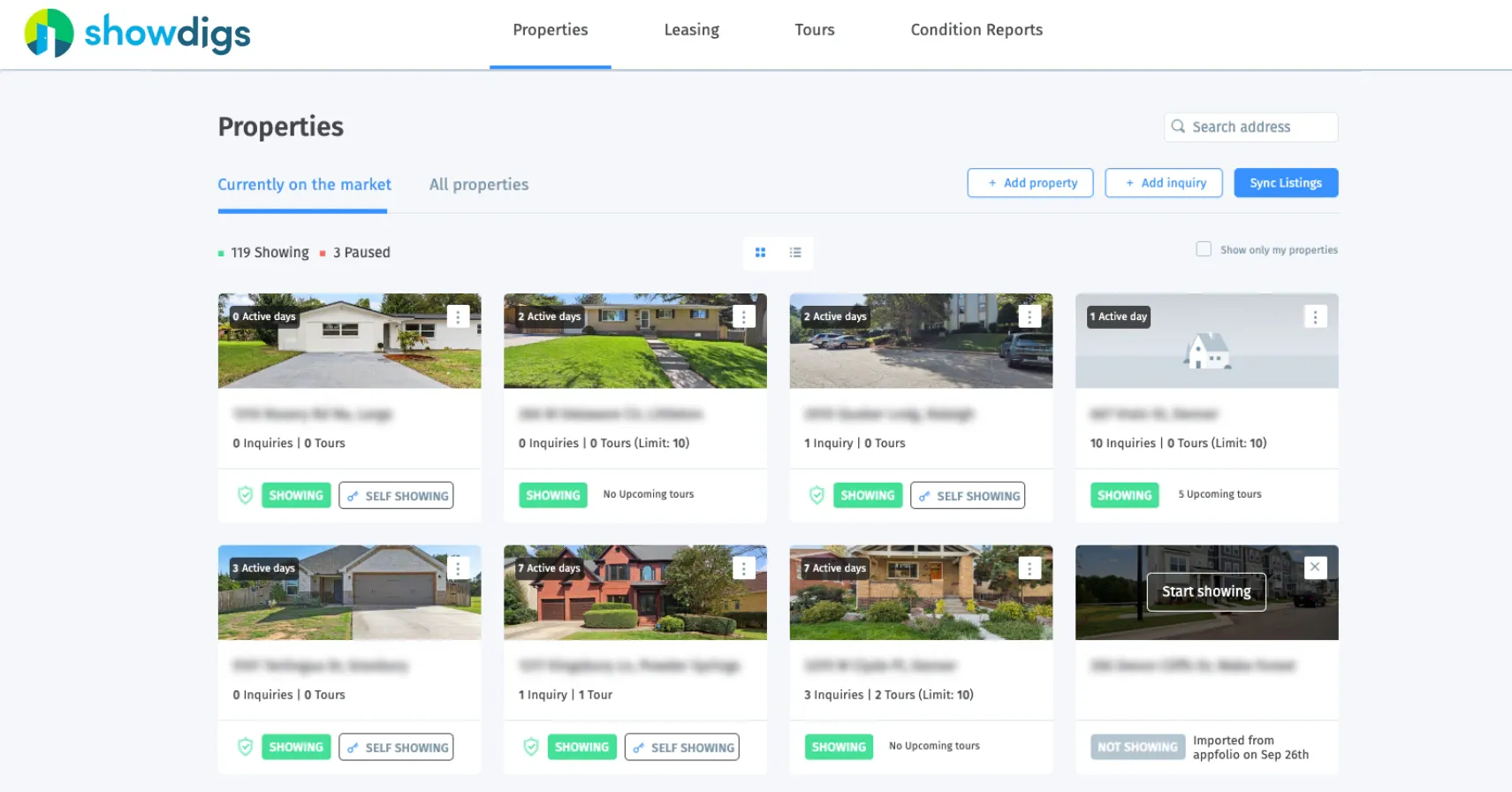
Task: Click shield icon on 3 Active days card
Action: point(246,748)
